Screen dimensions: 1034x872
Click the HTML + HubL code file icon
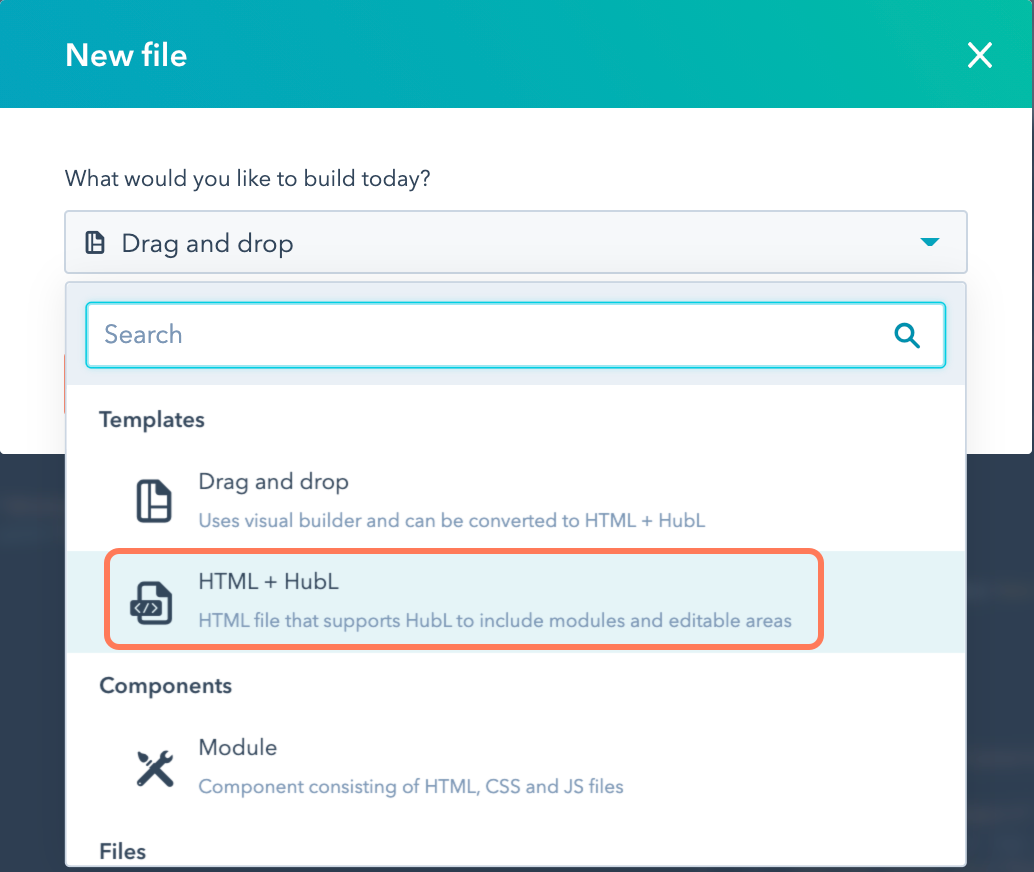click(152, 602)
